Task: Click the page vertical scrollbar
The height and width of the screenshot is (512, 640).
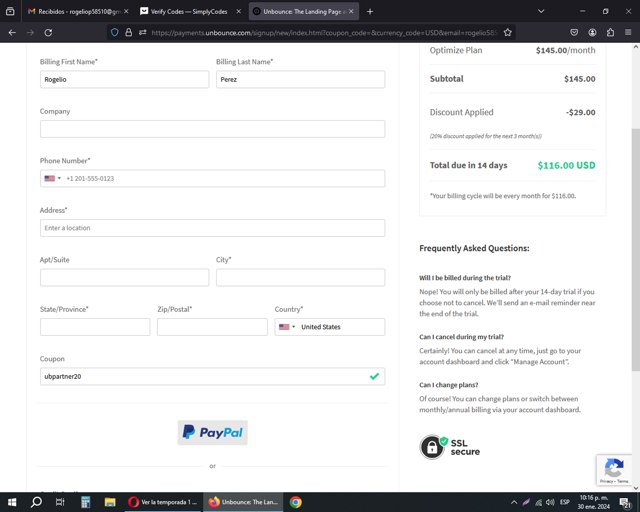Action: [636, 249]
